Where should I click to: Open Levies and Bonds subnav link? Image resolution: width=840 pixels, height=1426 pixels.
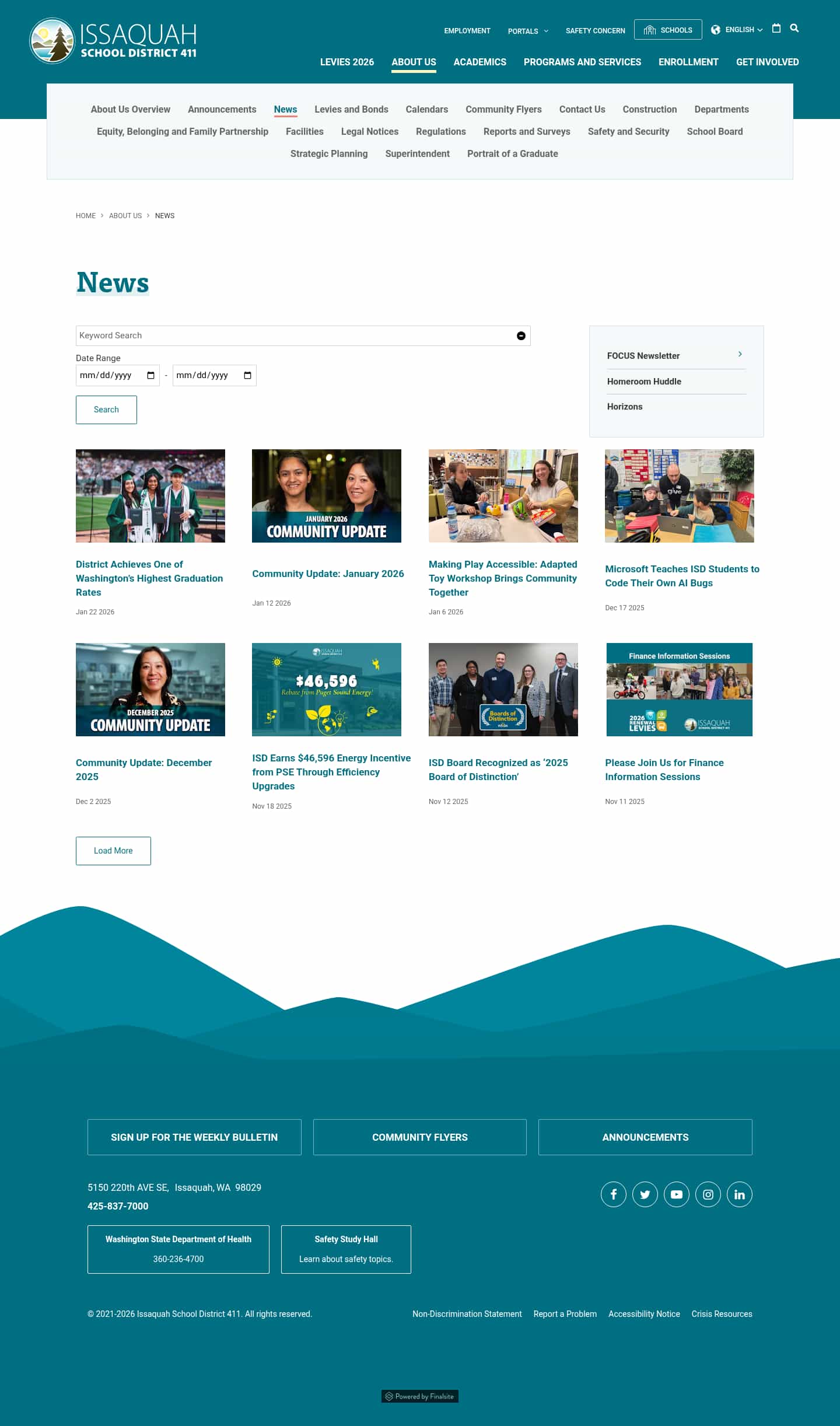pos(351,109)
